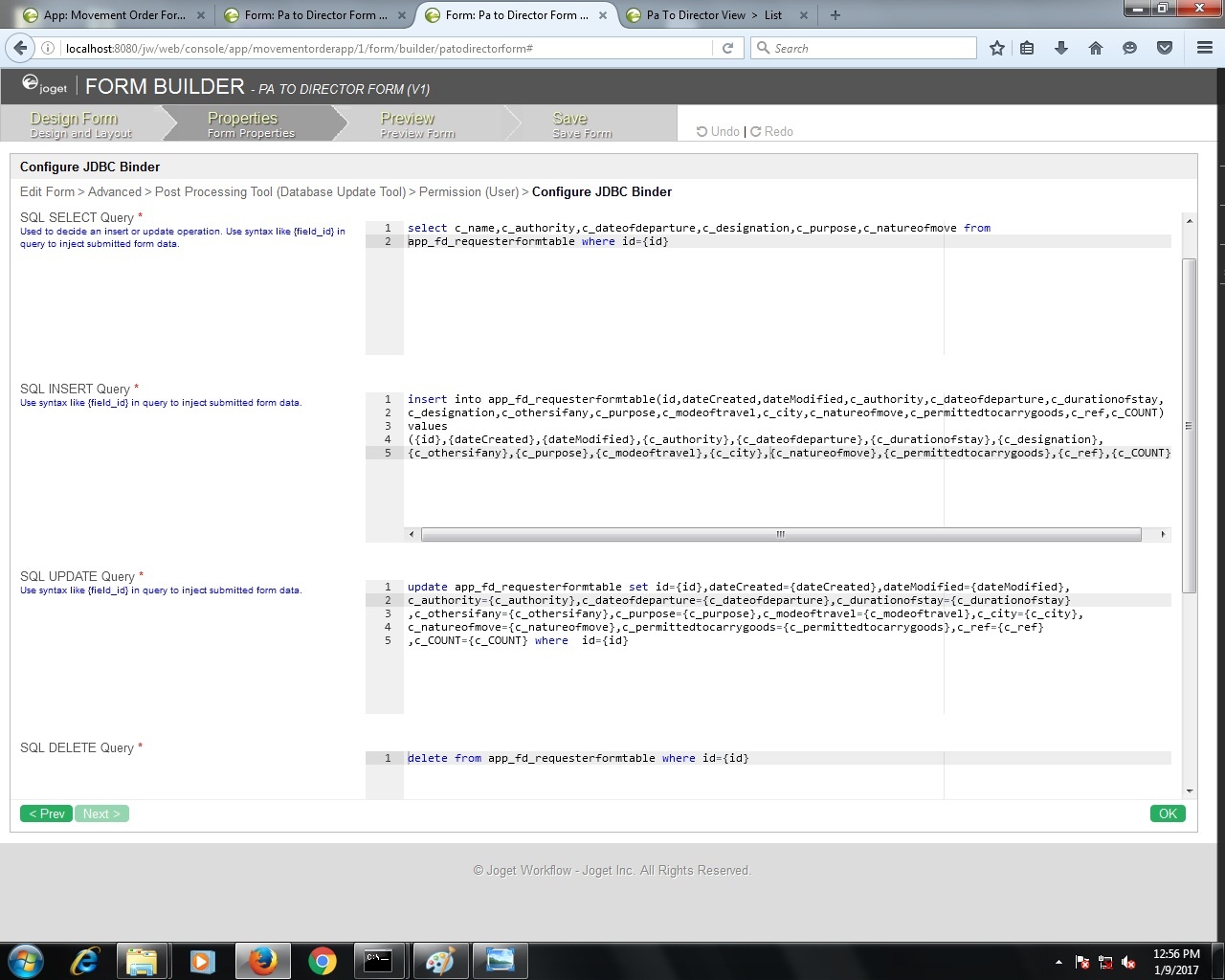The image size is (1225, 980).
Task: Open the Design Form step
Action: (81, 123)
